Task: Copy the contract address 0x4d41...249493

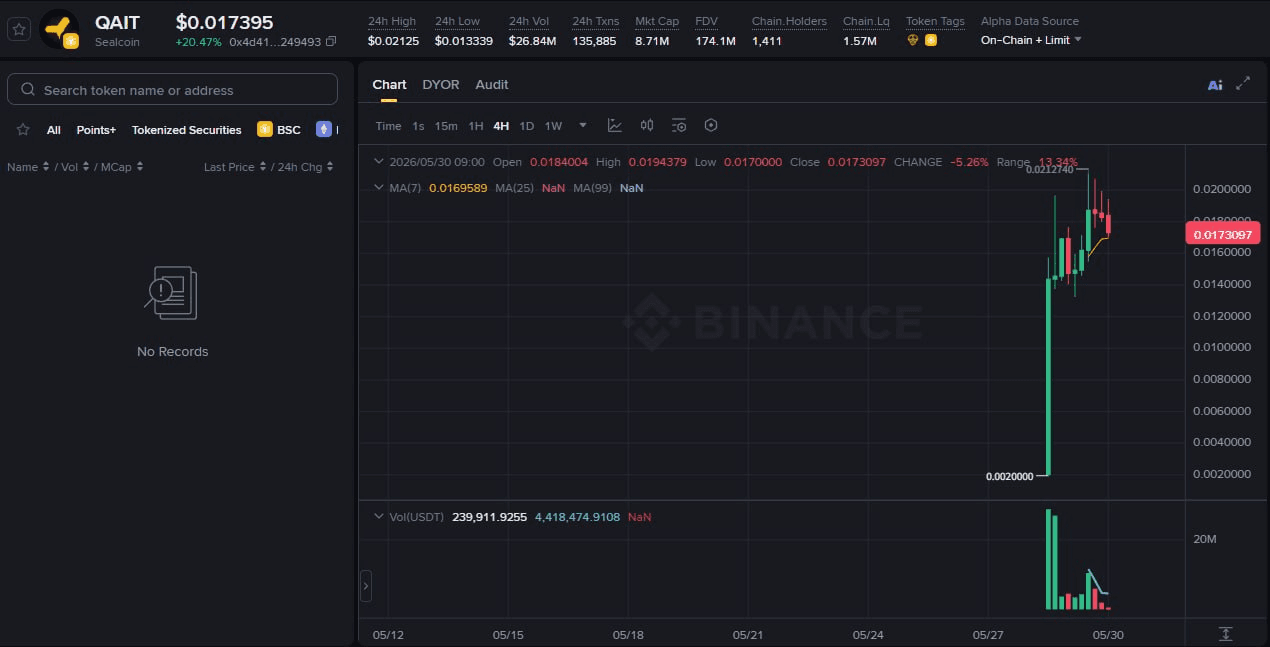Action: 331,42
